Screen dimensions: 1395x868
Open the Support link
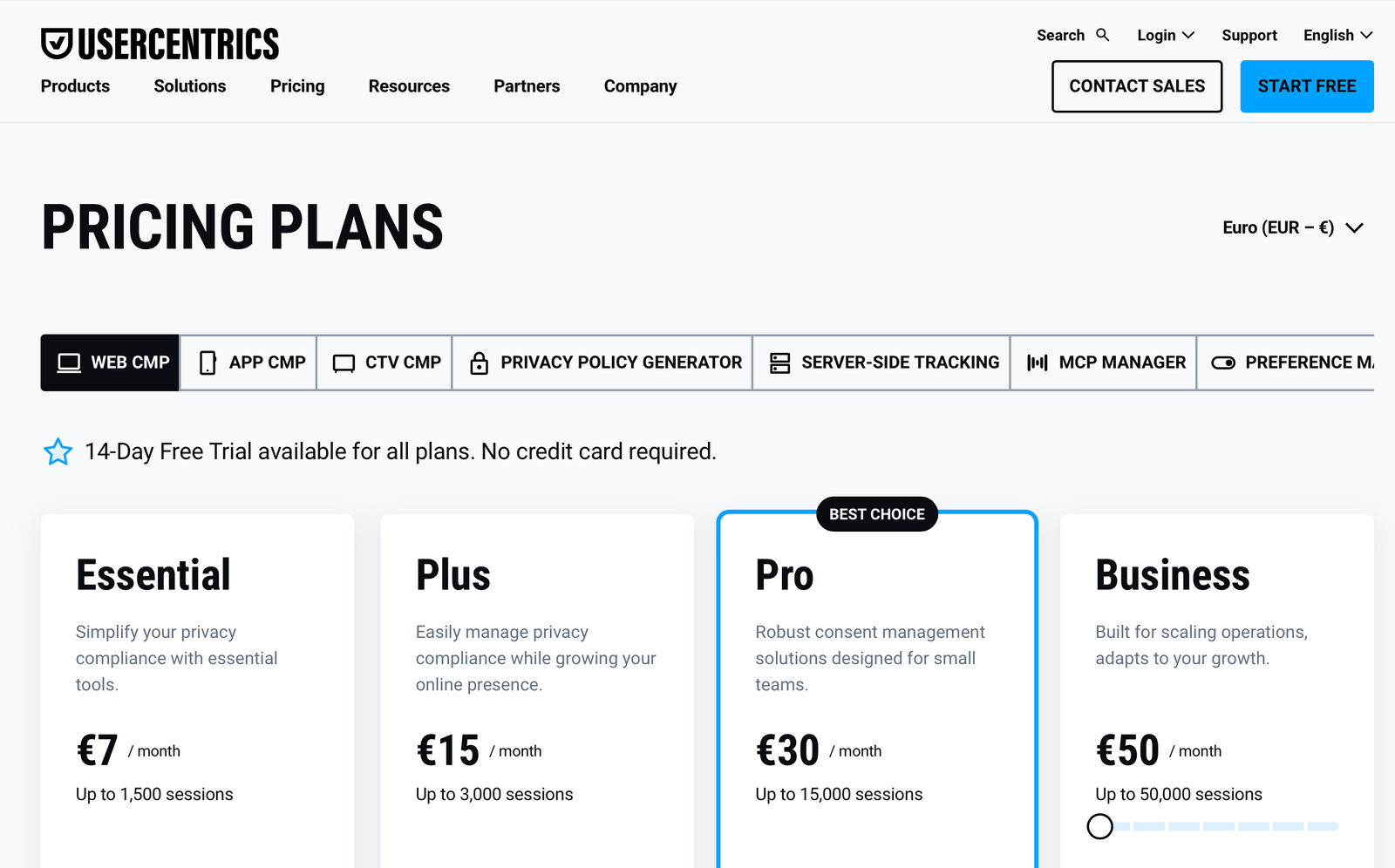coord(1249,35)
